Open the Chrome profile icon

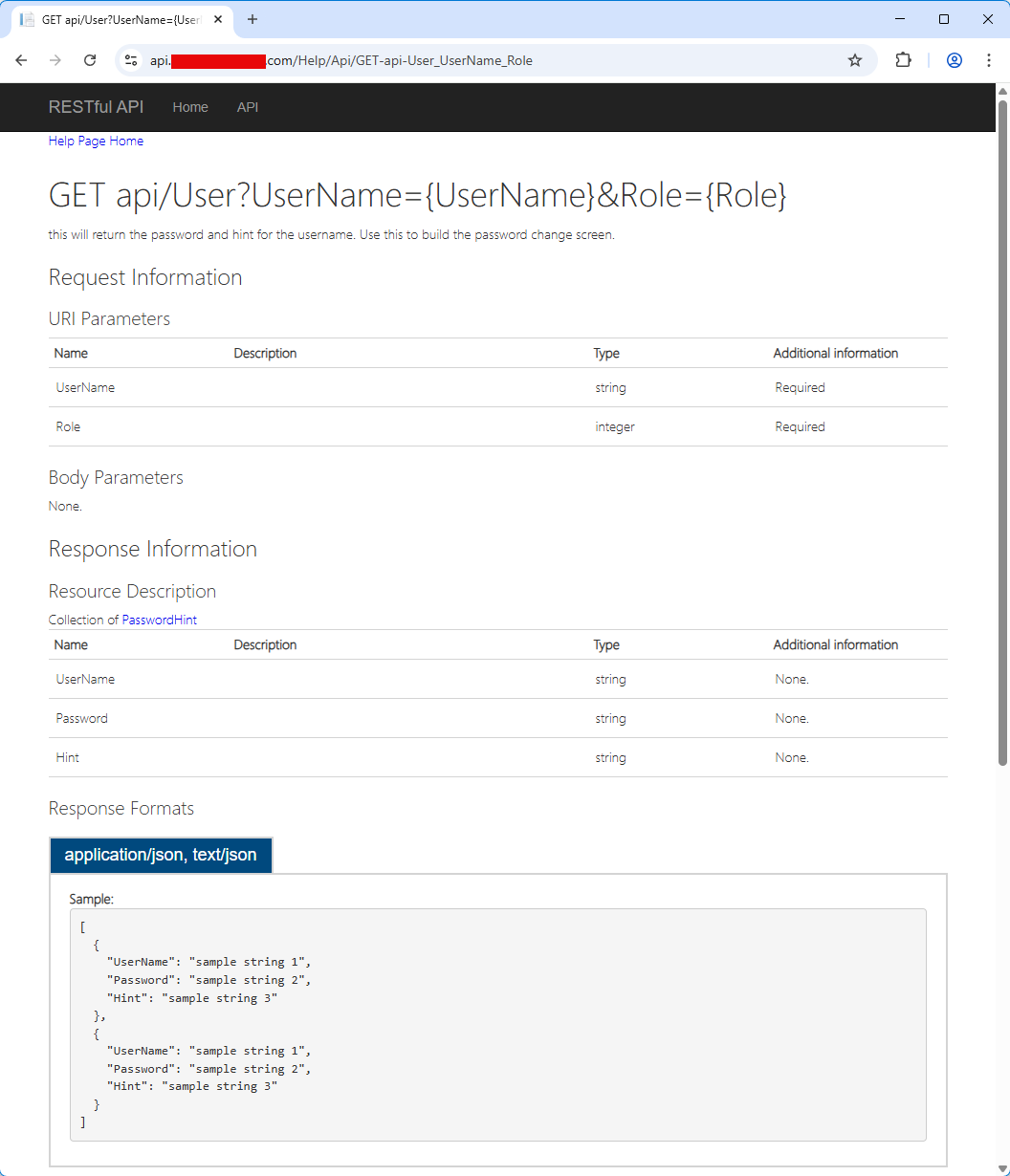tap(954, 60)
